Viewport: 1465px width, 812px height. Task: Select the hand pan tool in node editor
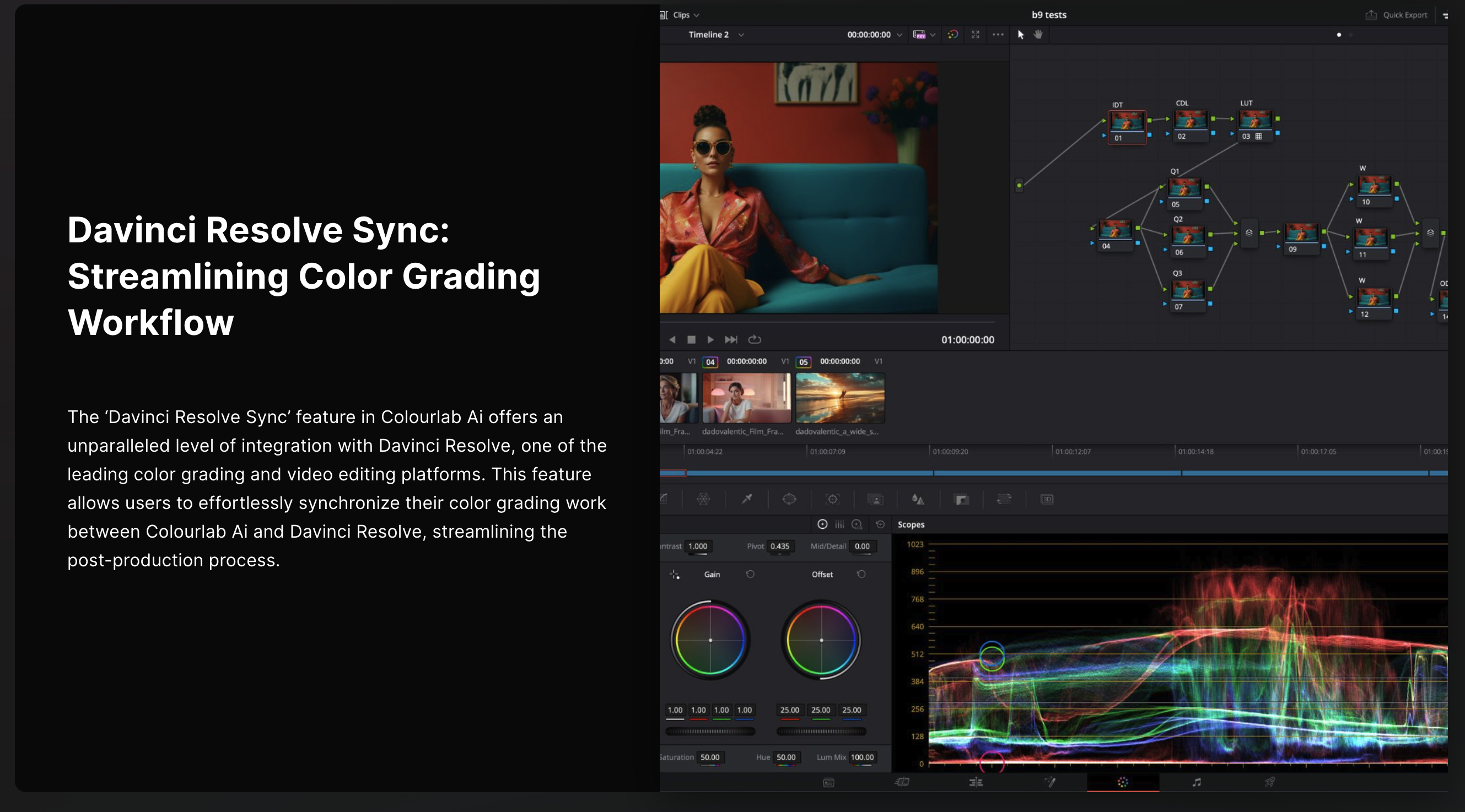pos(1038,34)
